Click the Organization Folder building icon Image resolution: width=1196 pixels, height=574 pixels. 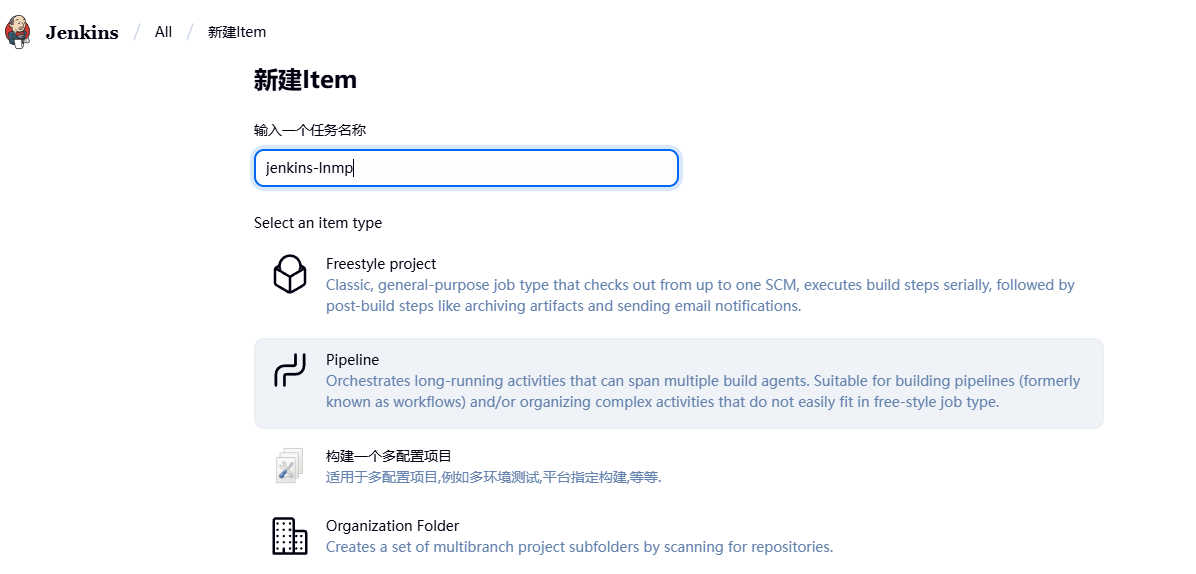click(x=290, y=536)
